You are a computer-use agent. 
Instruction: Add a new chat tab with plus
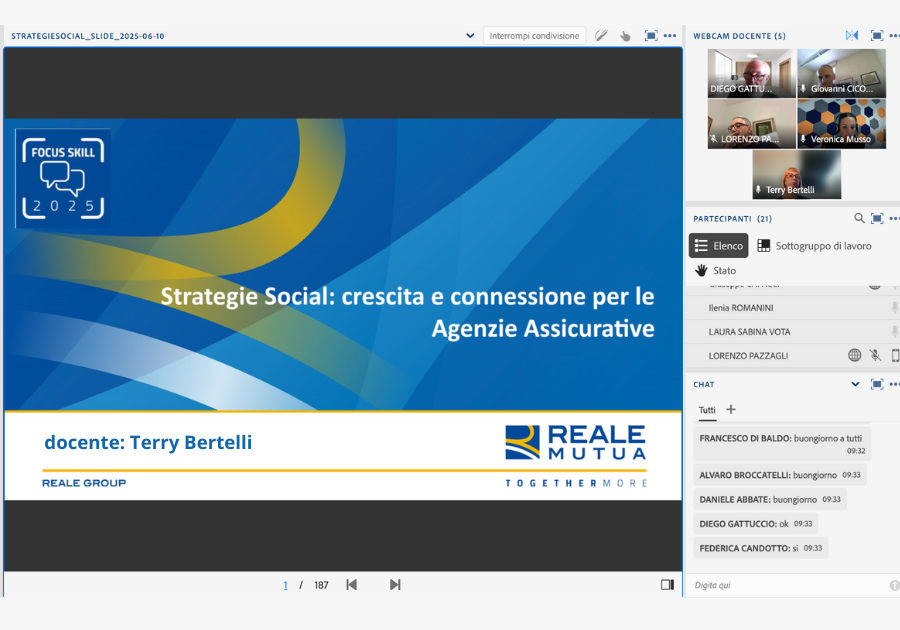[731, 409]
